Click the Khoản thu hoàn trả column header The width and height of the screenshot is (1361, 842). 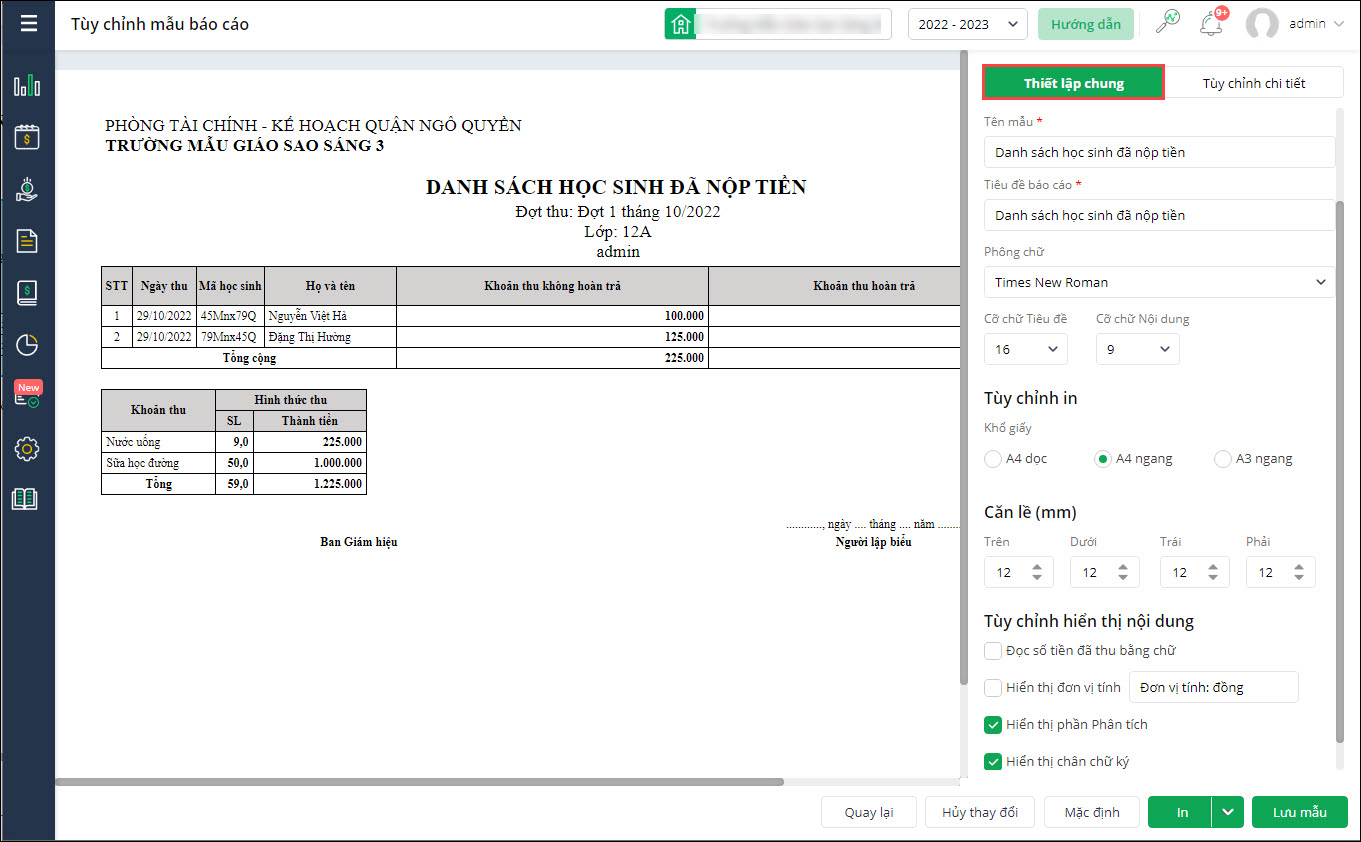[836, 286]
